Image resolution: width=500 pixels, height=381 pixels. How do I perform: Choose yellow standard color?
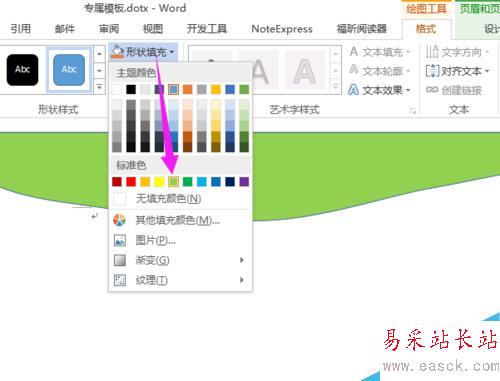[159, 182]
